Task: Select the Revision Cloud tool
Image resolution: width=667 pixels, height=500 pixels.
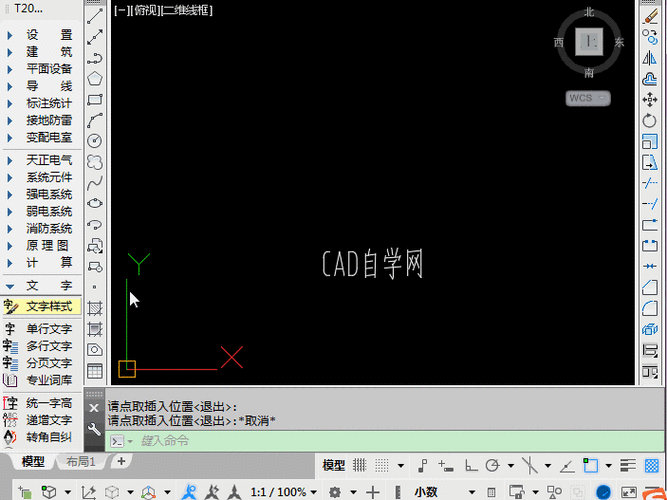Action: [95, 162]
